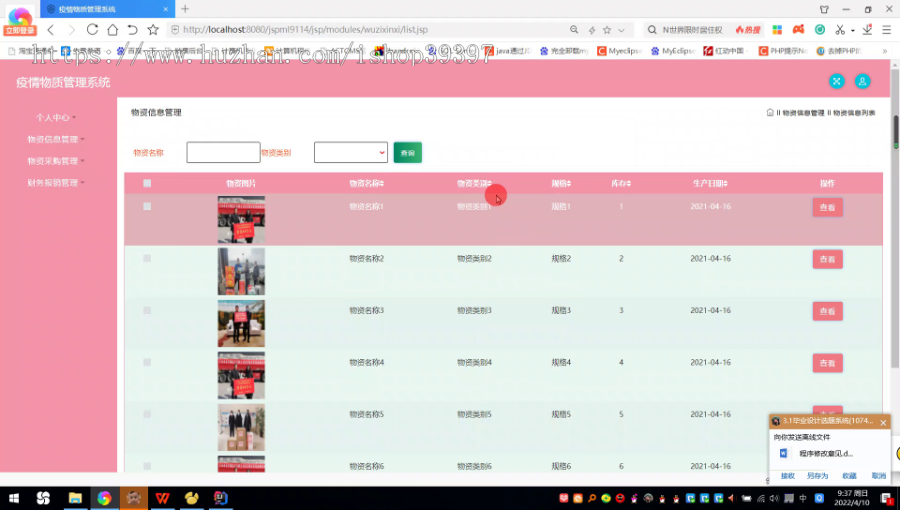Close the file transfer popup notification

883,423
